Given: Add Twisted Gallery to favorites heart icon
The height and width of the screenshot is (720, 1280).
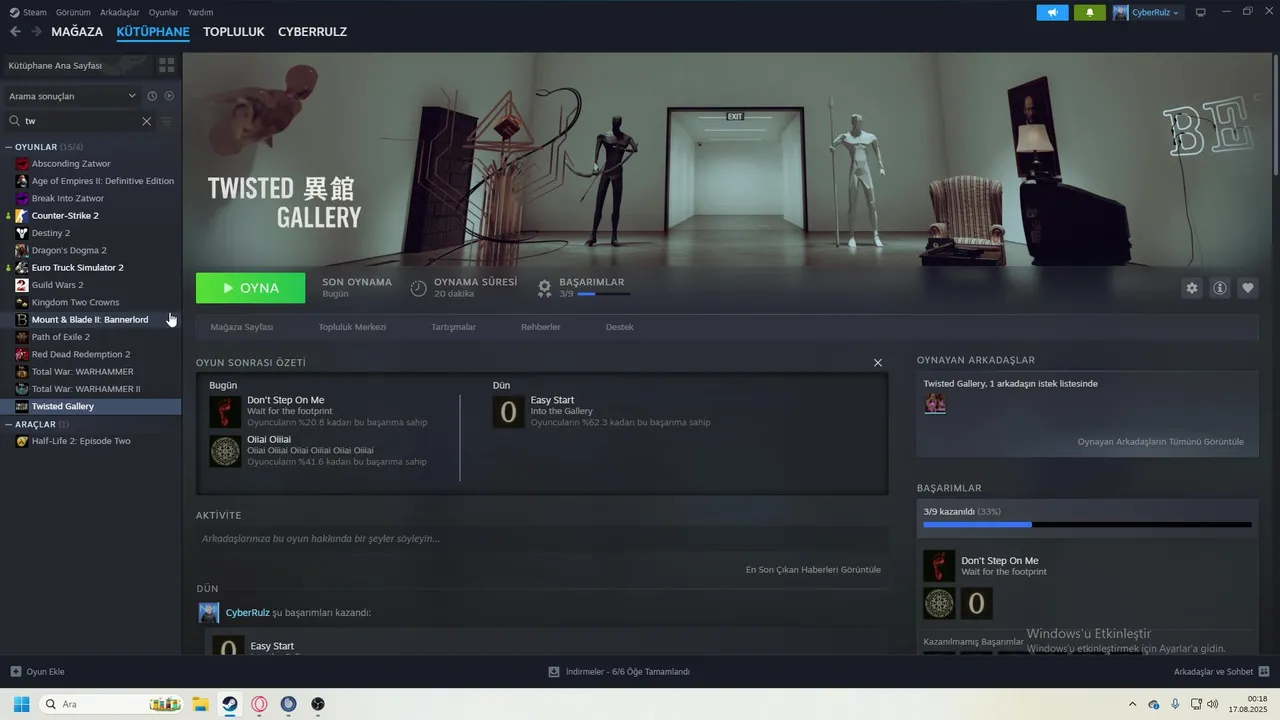Looking at the screenshot, I should 1248,288.
